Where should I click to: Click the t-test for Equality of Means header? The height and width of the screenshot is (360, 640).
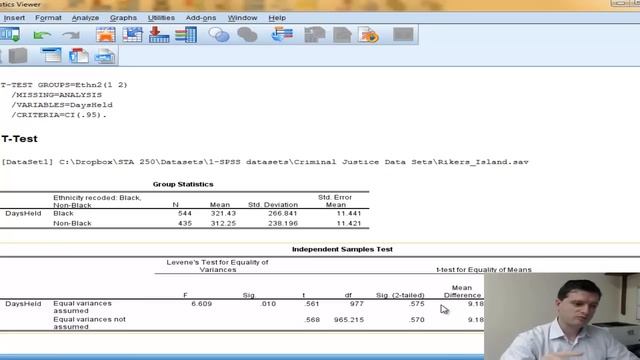pyautogui.click(x=484, y=270)
